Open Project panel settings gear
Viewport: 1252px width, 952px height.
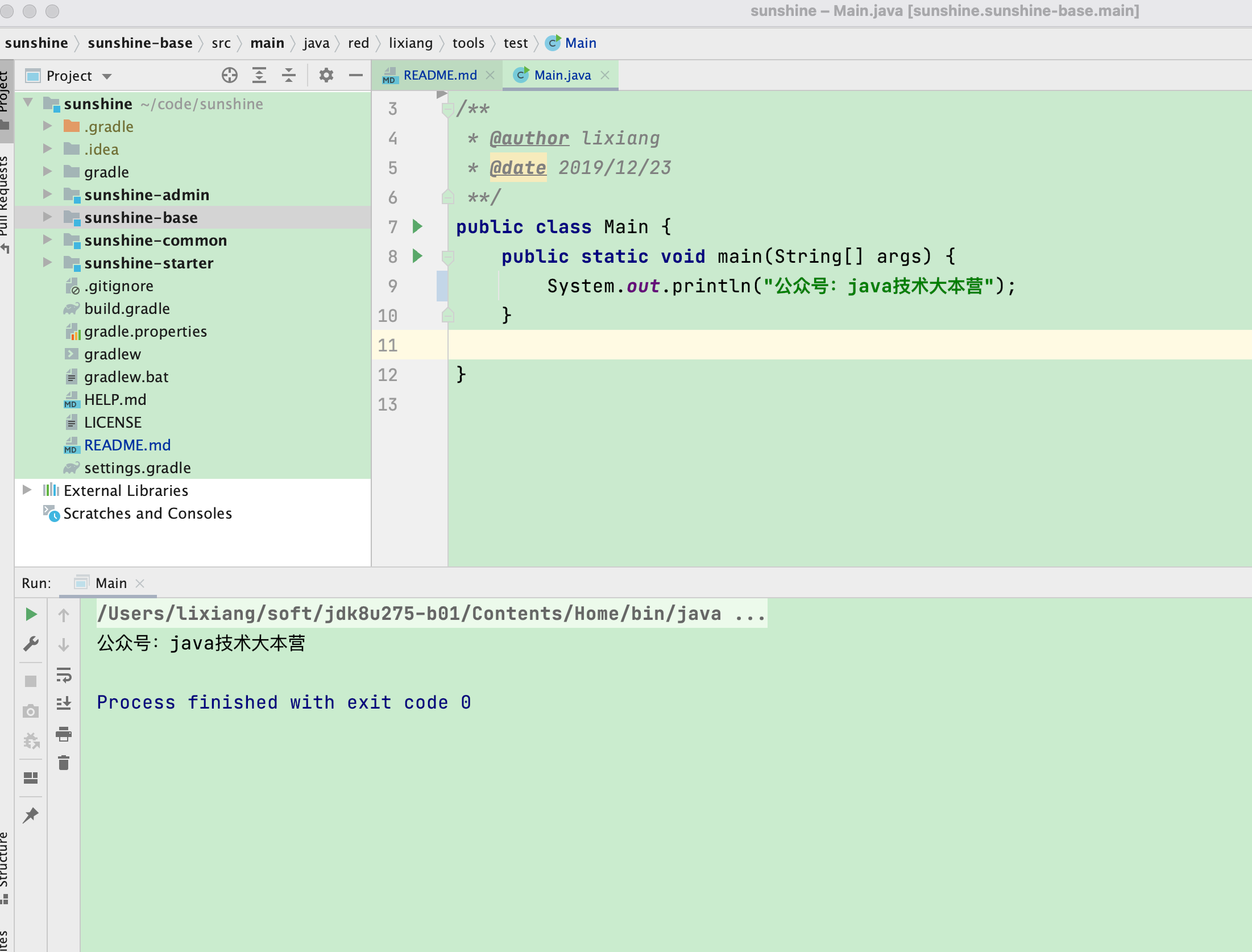326,75
